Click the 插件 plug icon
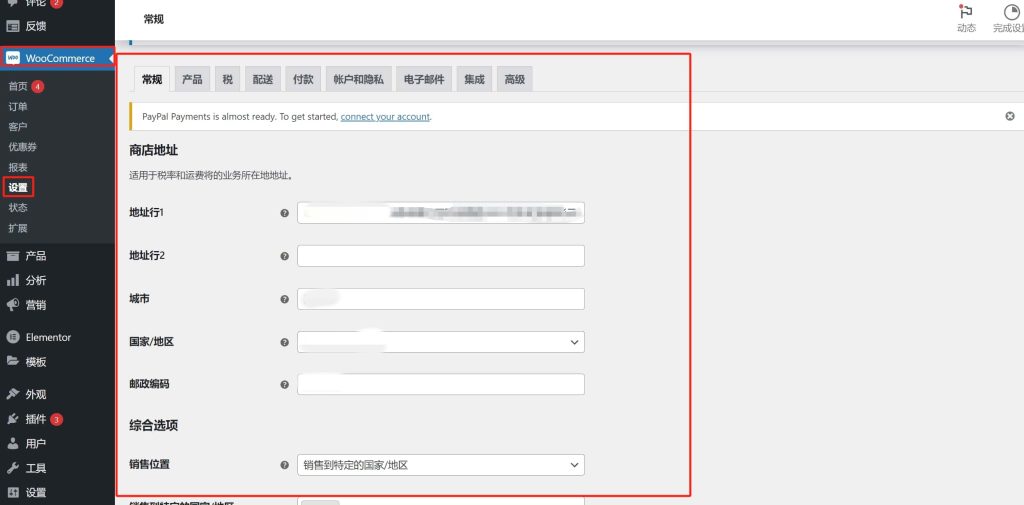1024x505 pixels. (12, 419)
